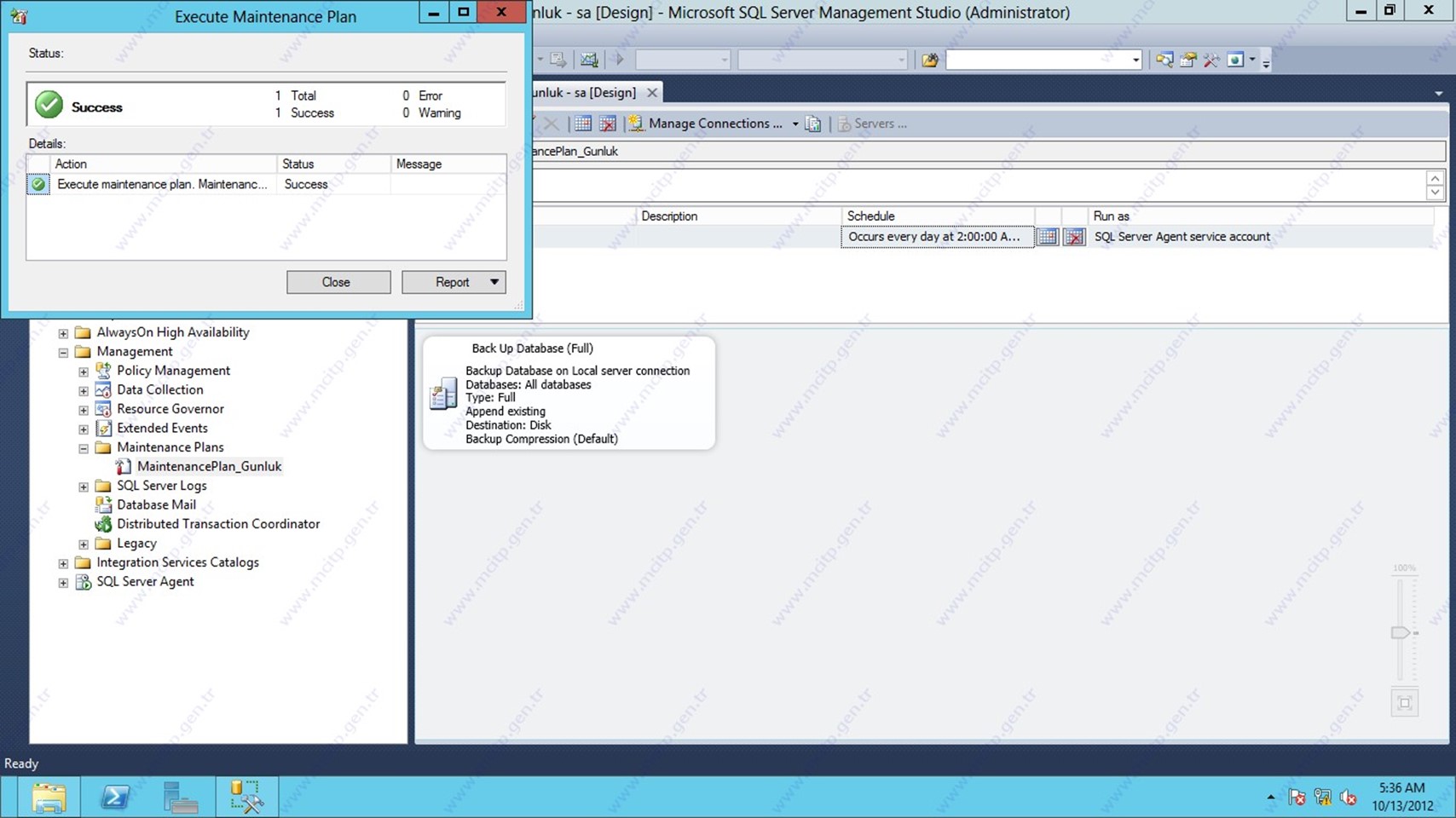Select Distributed Transaction Coordinator in the tree
The width and height of the screenshot is (1456, 818).
(x=218, y=524)
